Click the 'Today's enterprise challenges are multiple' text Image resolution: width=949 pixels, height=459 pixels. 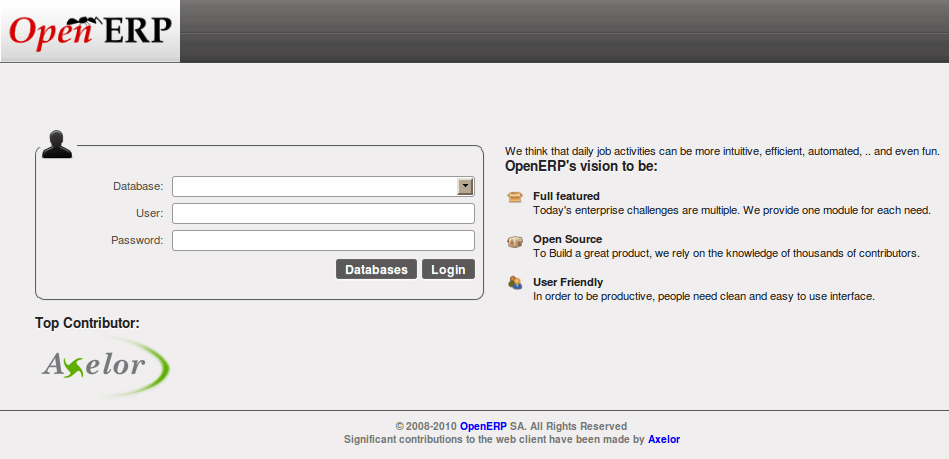tap(732, 211)
